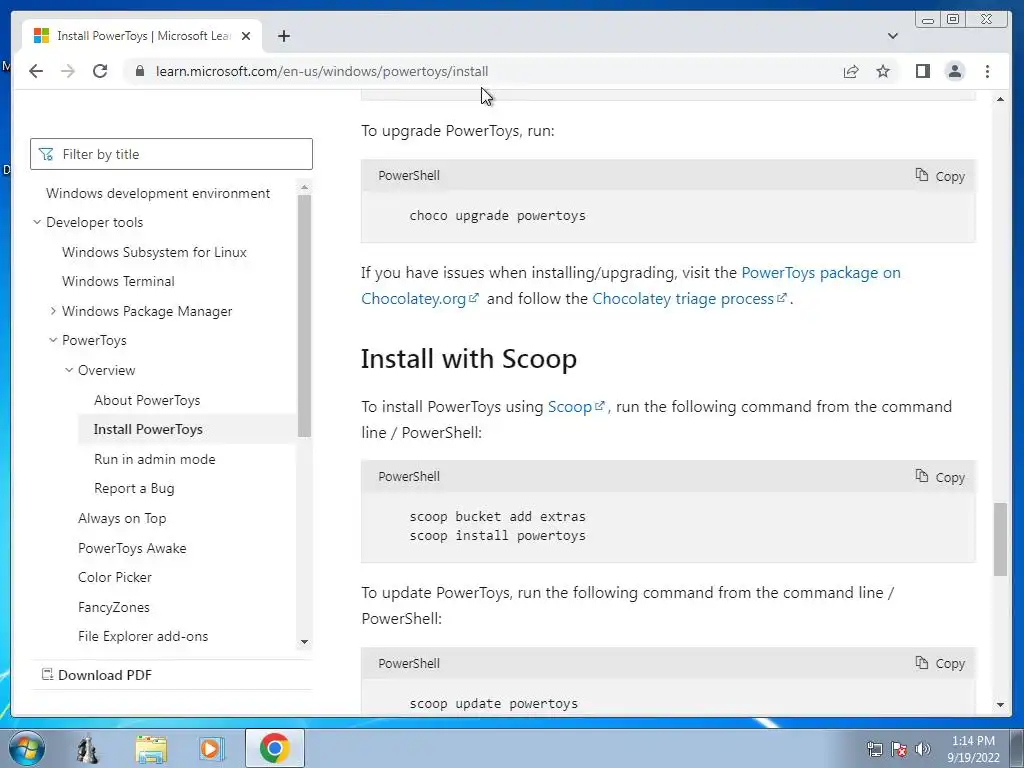
Task: Open Windows development environment entry
Action: [157, 193]
